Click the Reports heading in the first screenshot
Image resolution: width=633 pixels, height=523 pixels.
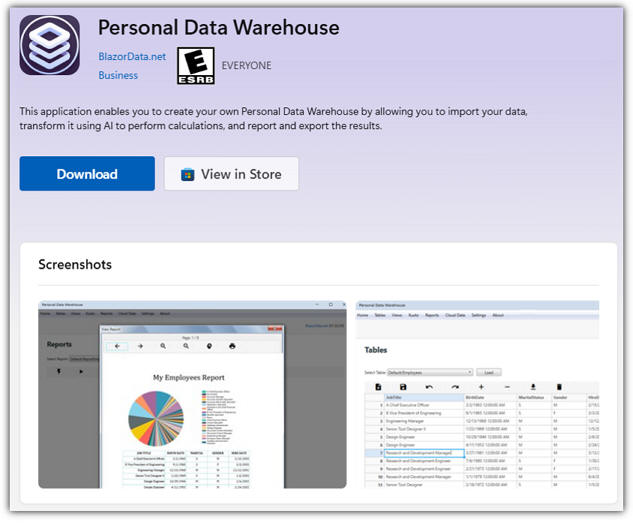(59, 344)
